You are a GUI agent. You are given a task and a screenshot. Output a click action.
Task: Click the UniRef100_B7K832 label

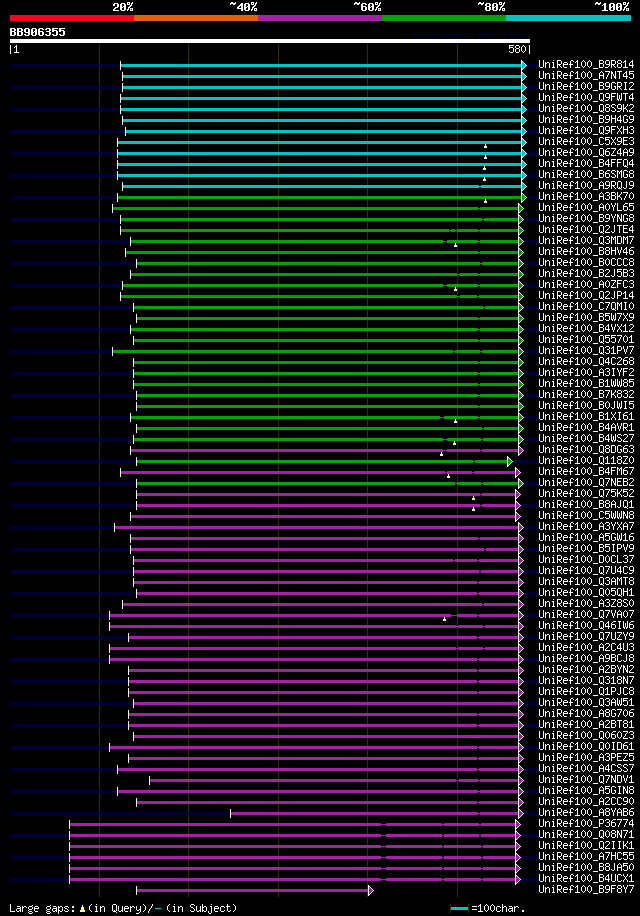(586, 394)
